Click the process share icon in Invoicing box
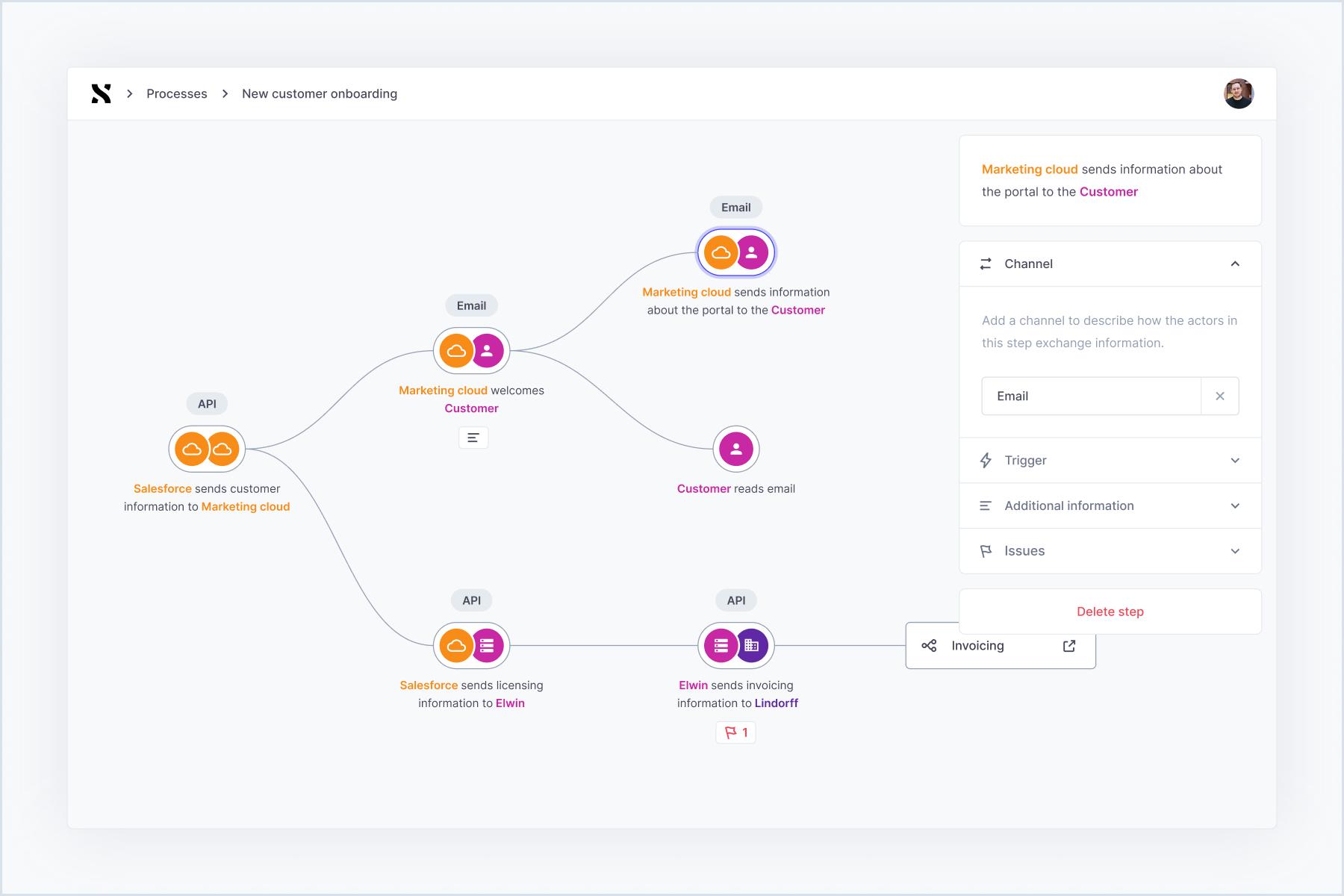The width and height of the screenshot is (1344, 896). pyautogui.click(x=929, y=646)
